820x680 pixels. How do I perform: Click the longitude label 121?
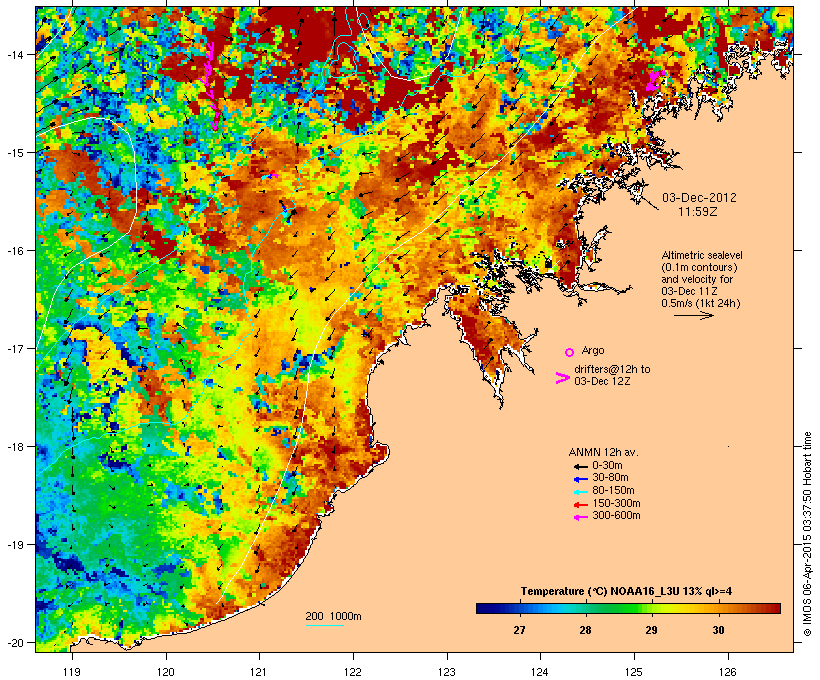pos(259,672)
